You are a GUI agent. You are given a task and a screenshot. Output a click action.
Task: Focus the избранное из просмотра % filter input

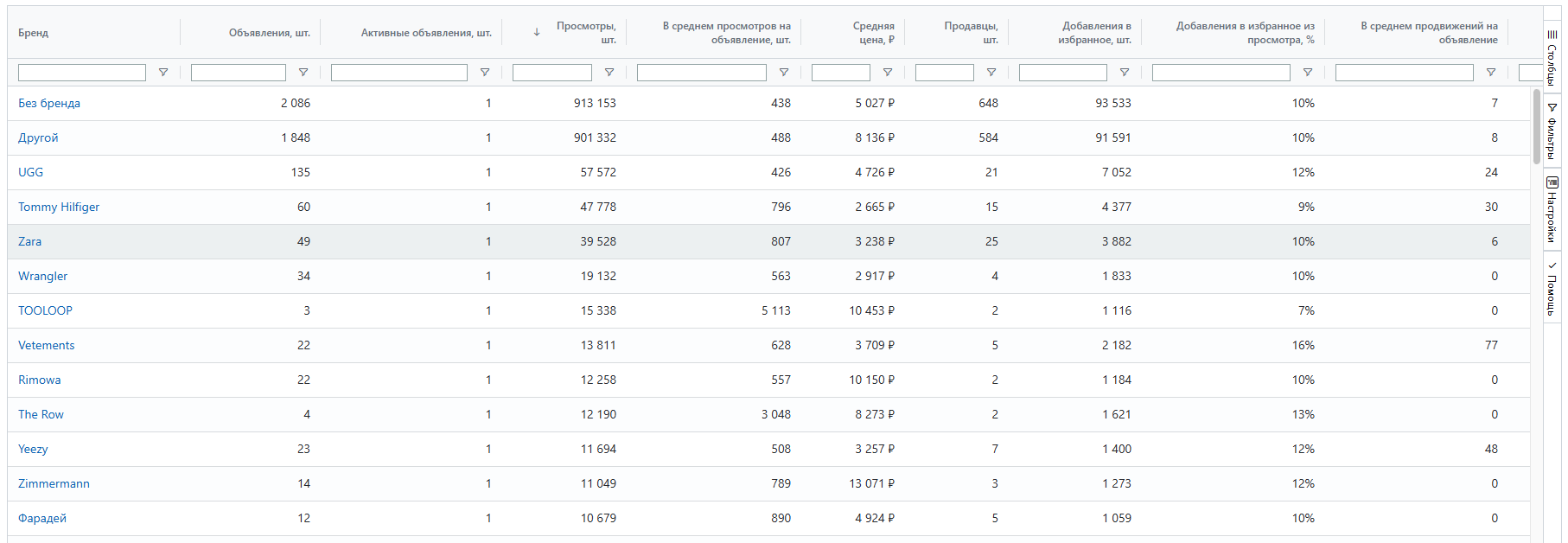click(x=1221, y=73)
